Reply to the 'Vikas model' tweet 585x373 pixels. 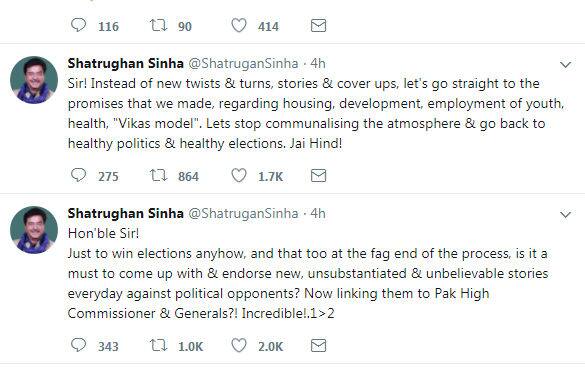[x=78, y=175]
